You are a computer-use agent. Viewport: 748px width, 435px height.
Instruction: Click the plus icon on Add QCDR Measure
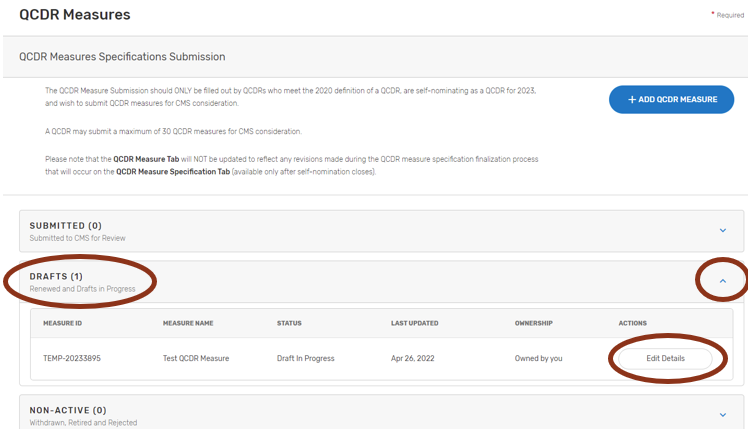click(x=632, y=99)
